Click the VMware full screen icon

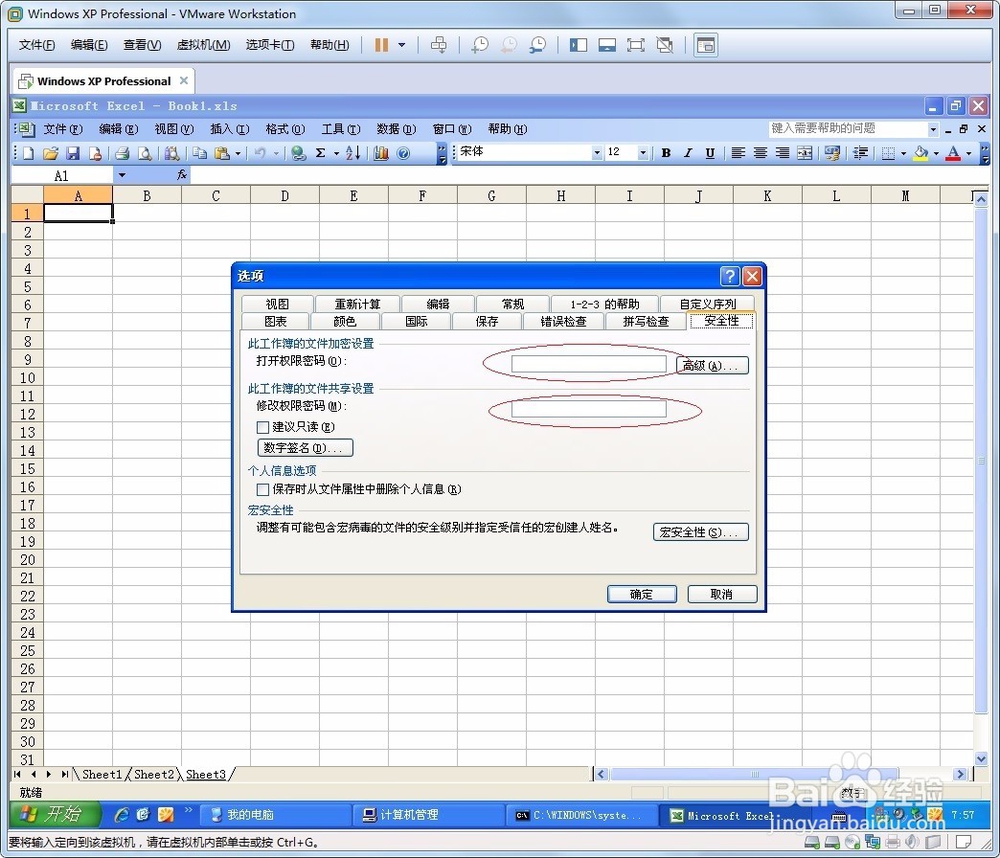tap(635, 45)
